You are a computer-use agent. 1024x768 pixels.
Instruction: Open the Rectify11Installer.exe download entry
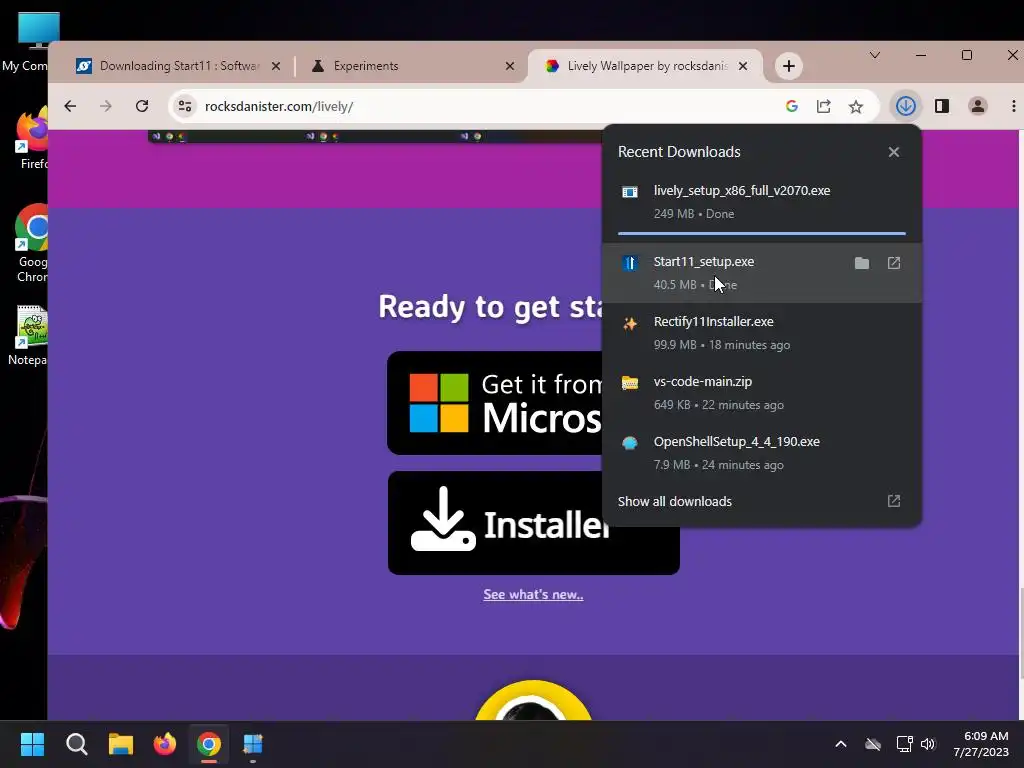[761, 332]
